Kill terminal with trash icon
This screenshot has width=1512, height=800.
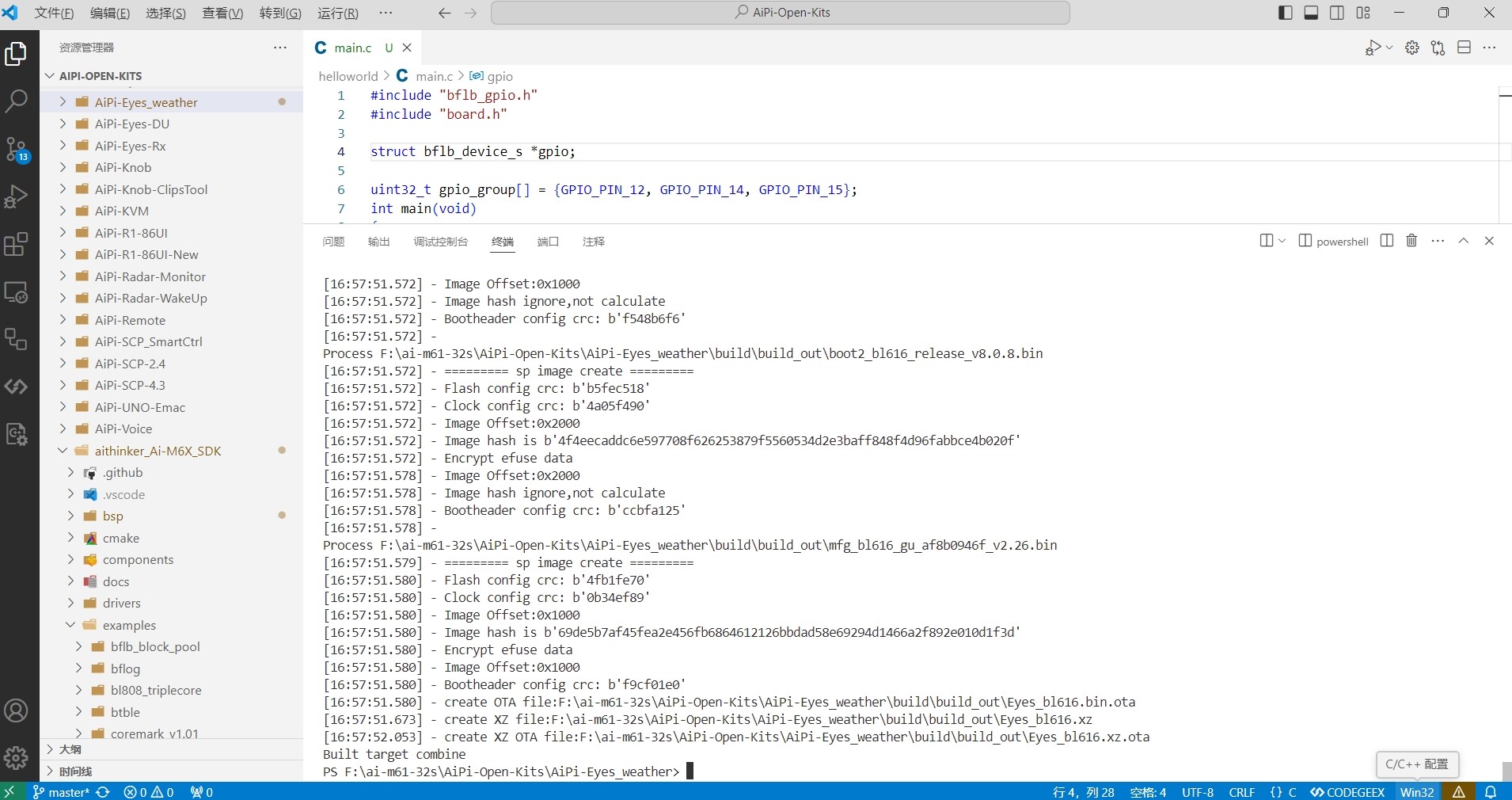(x=1411, y=241)
